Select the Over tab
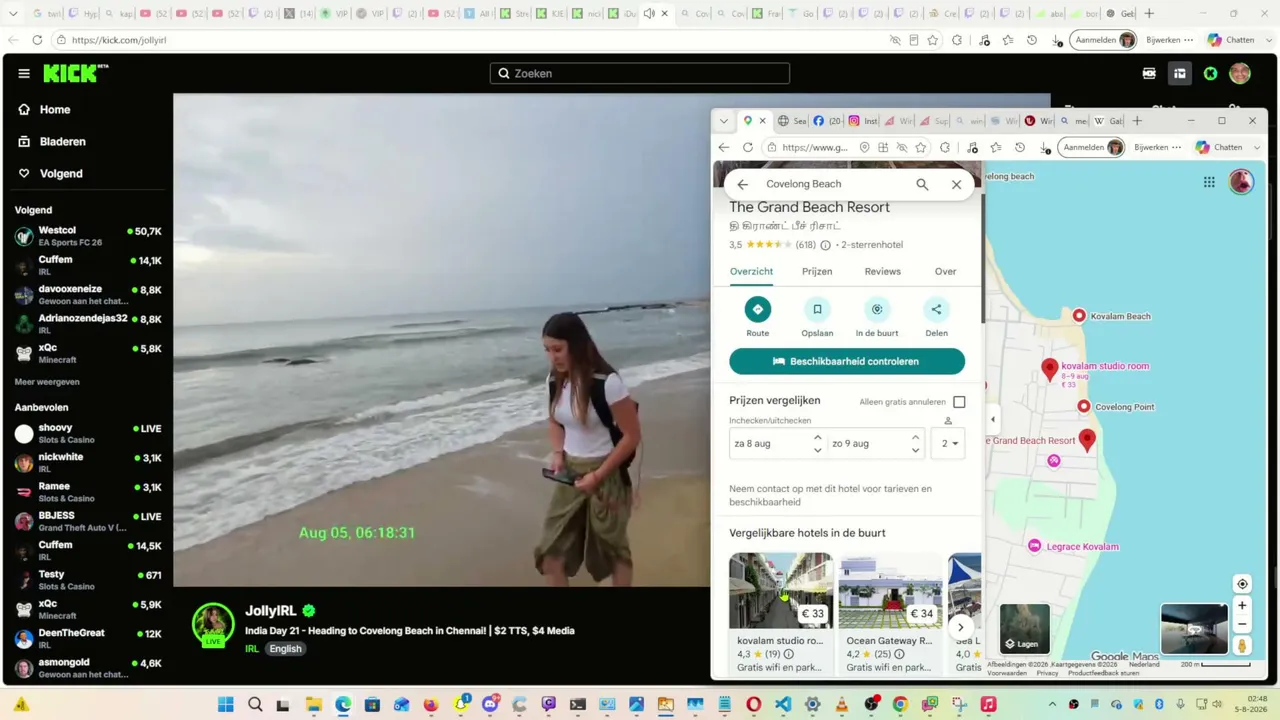Image resolution: width=1280 pixels, height=720 pixels. 945,272
